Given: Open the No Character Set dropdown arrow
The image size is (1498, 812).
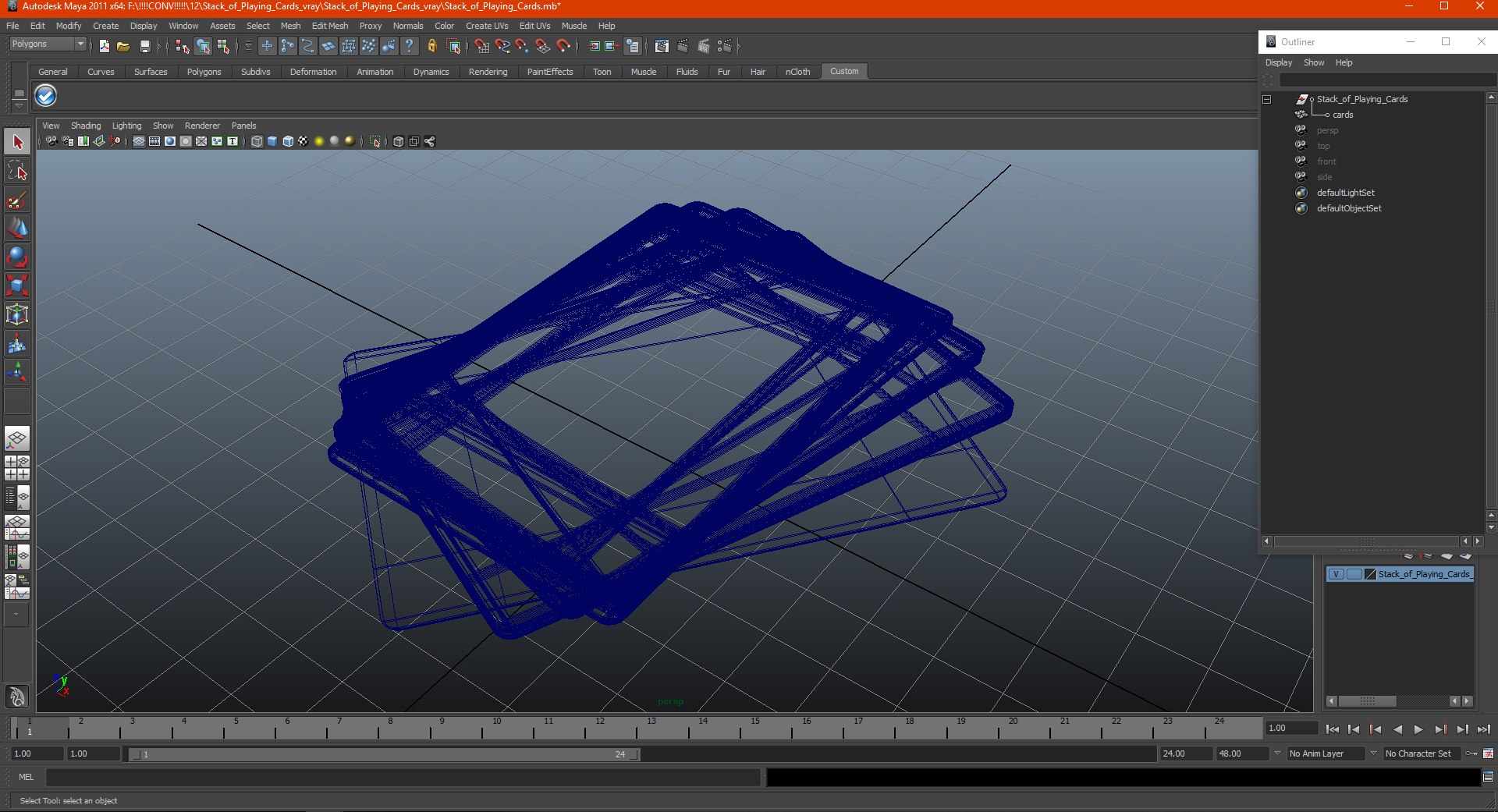Looking at the screenshot, I should point(1373,753).
